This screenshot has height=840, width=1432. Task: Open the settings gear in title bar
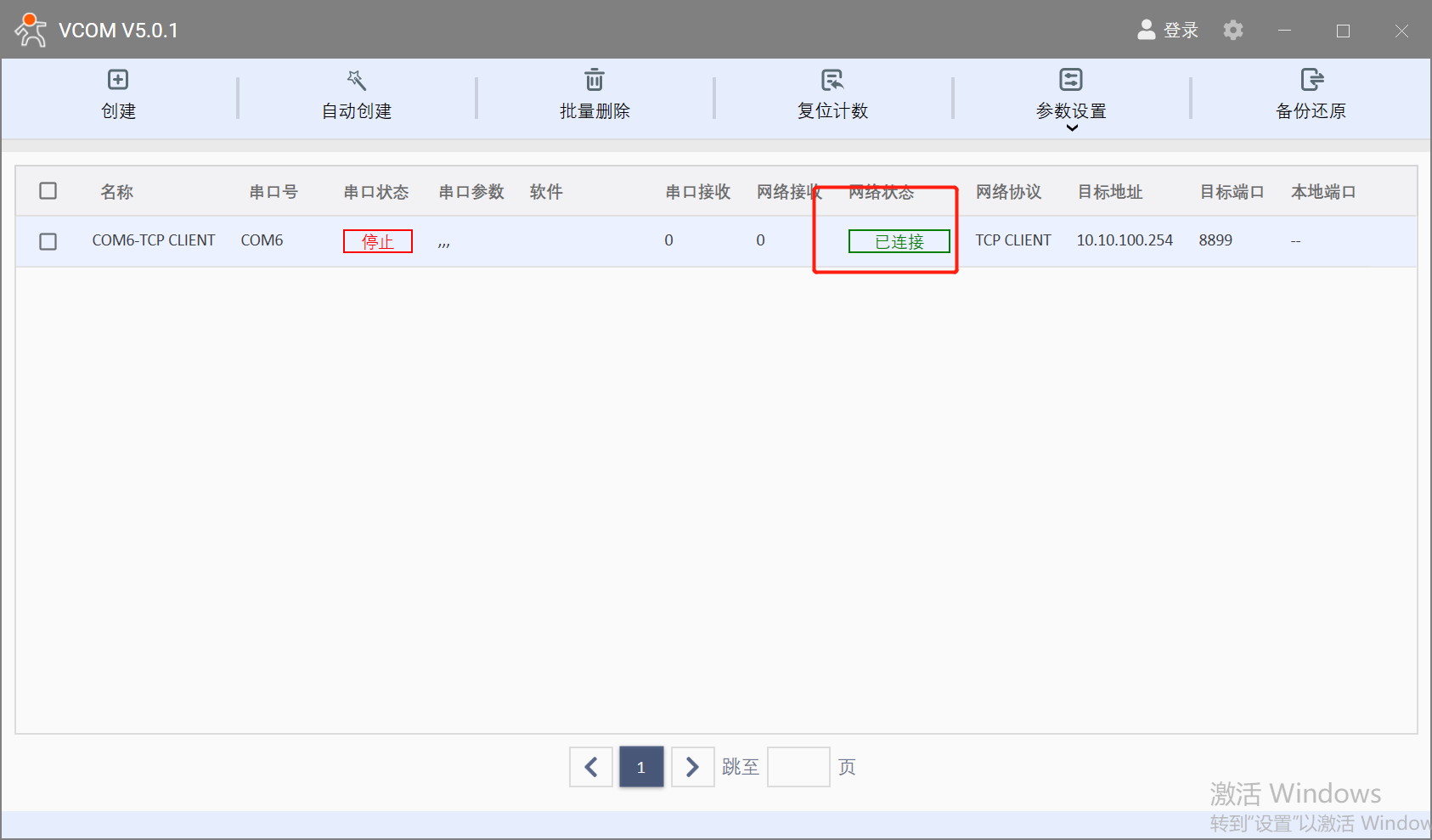(x=1233, y=31)
